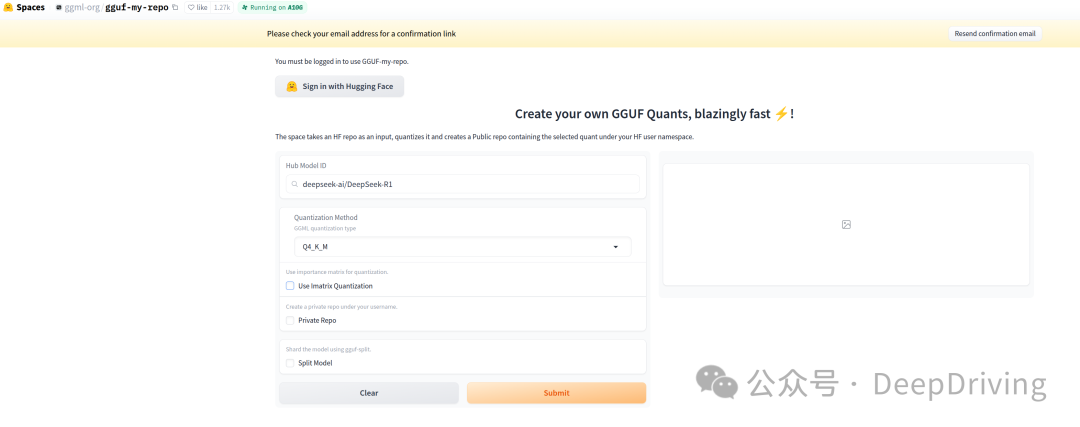Open the ggml-org organization link
This screenshot has width=1080, height=427.
coord(82,7)
